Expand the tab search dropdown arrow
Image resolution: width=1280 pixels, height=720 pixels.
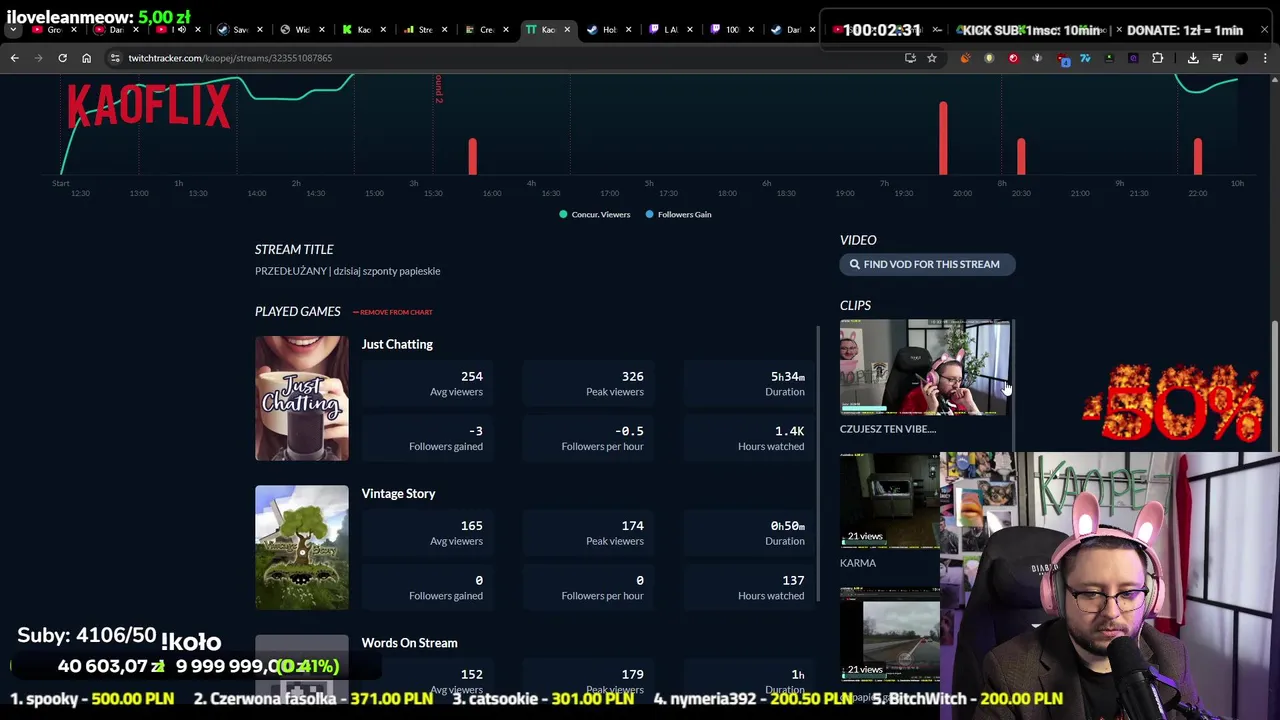point(14,30)
